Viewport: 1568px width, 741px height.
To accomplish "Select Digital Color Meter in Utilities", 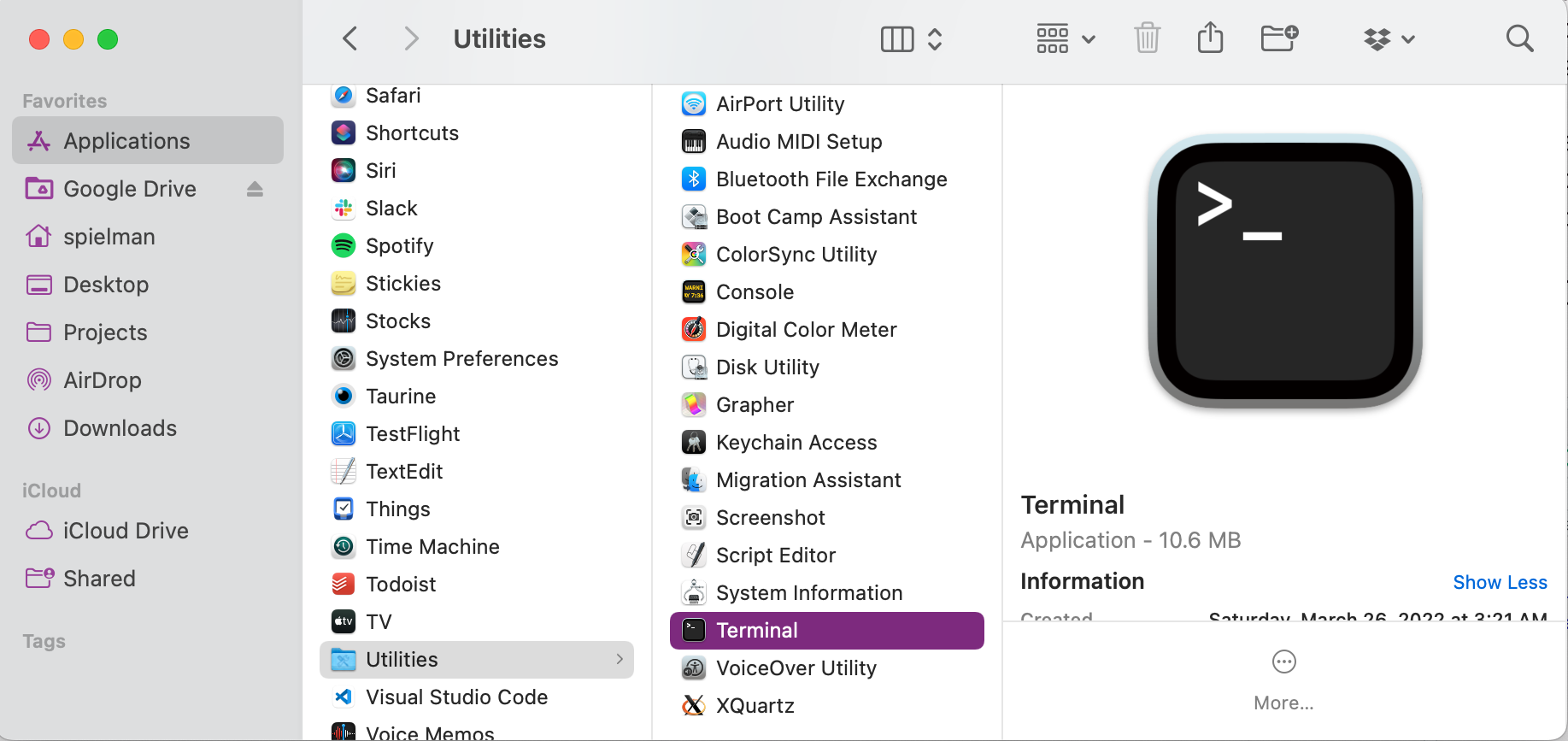I will pos(827,330).
